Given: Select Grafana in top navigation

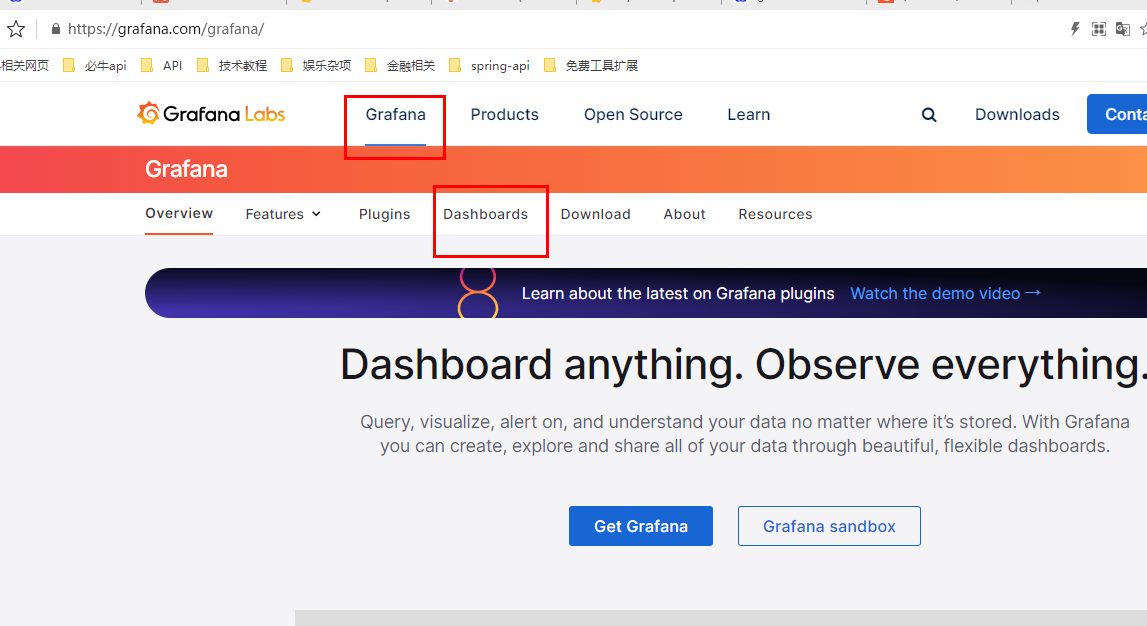Looking at the screenshot, I should [x=396, y=115].
